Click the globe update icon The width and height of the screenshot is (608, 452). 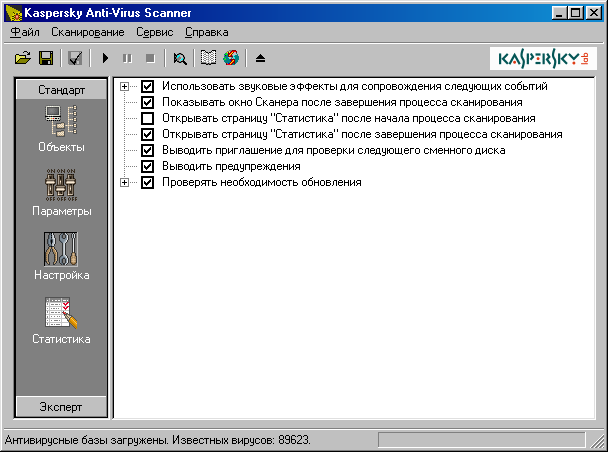click(x=231, y=59)
